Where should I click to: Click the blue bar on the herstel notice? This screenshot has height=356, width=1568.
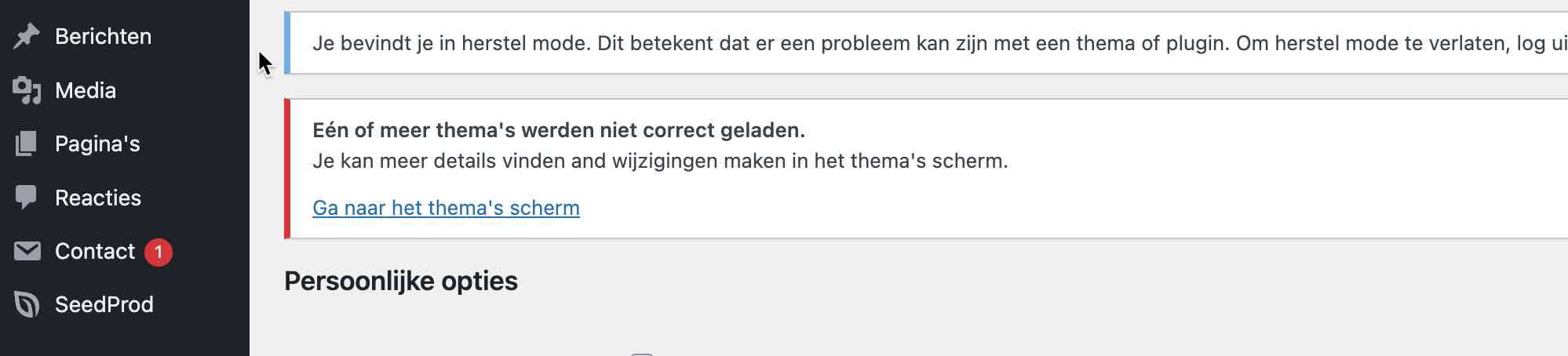tap(287, 43)
